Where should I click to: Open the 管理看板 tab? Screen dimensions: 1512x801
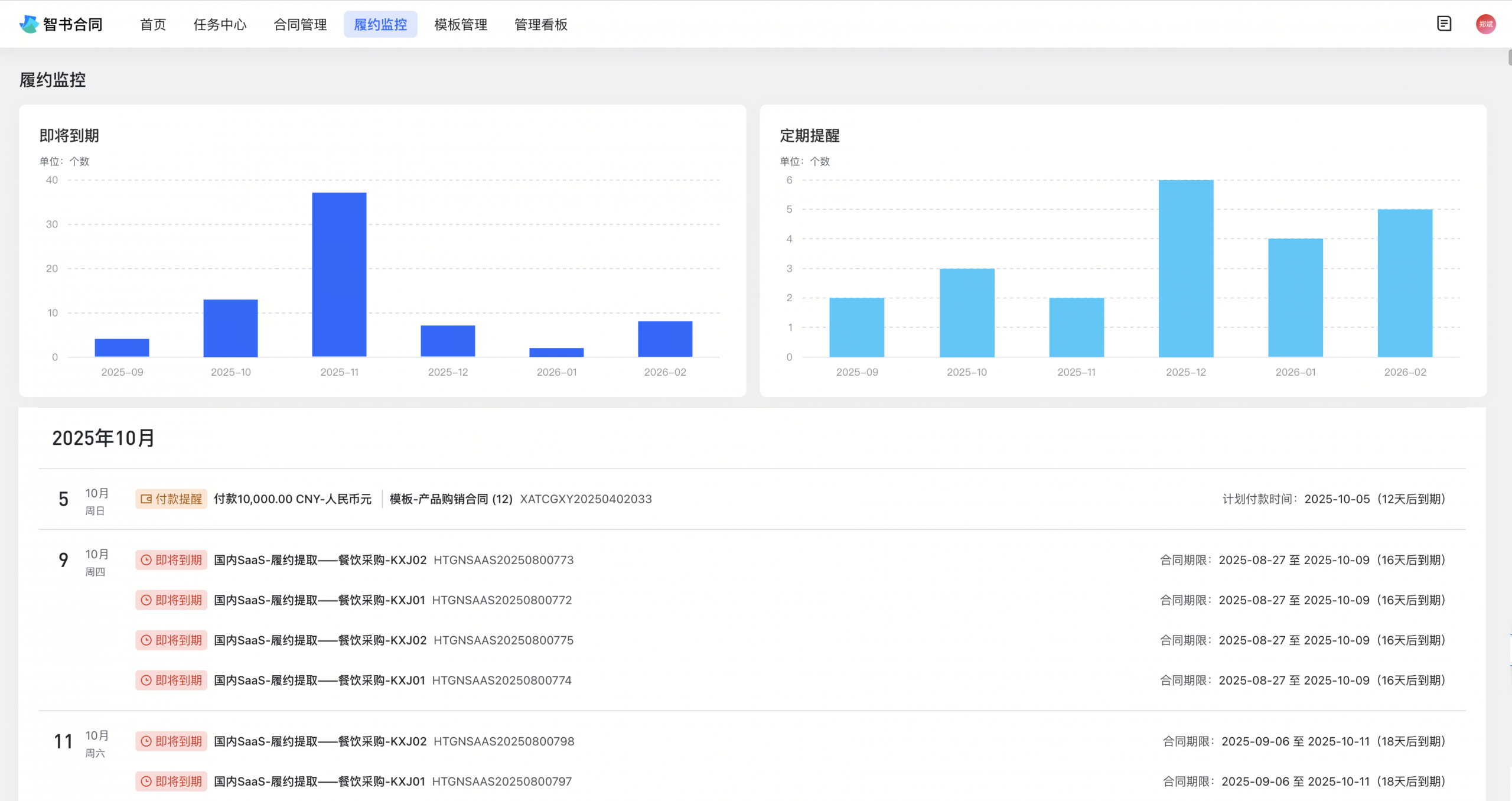pos(540,25)
